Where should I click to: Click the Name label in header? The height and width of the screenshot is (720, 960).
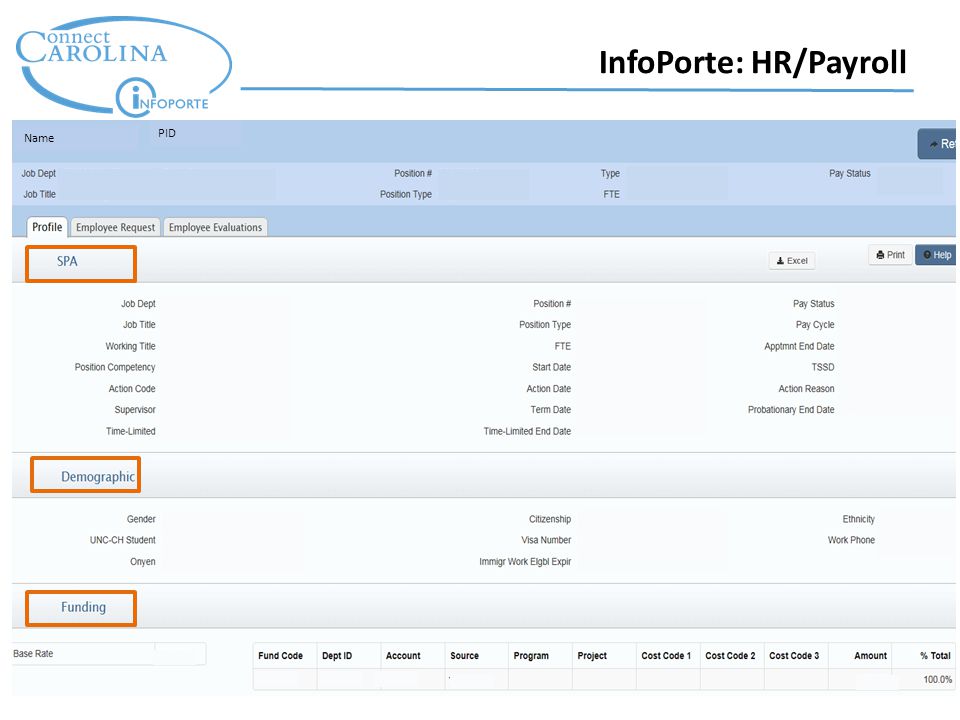[39, 138]
